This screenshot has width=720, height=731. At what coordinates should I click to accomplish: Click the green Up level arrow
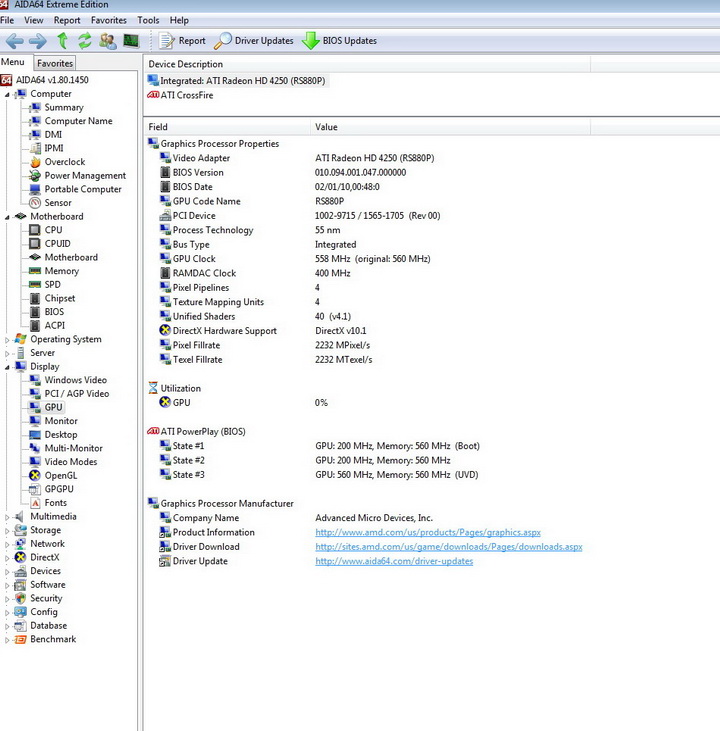(x=62, y=41)
